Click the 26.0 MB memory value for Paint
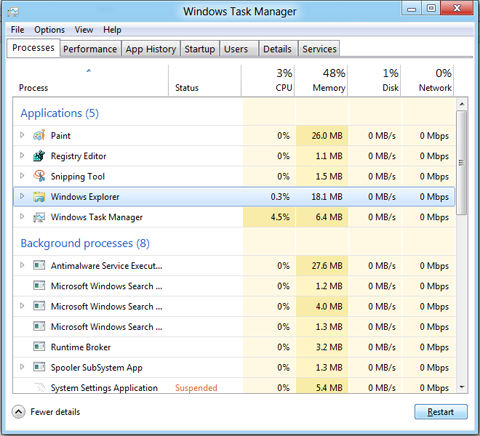Image resolution: width=480 pixels, height=436 pixels. [327, 136]
